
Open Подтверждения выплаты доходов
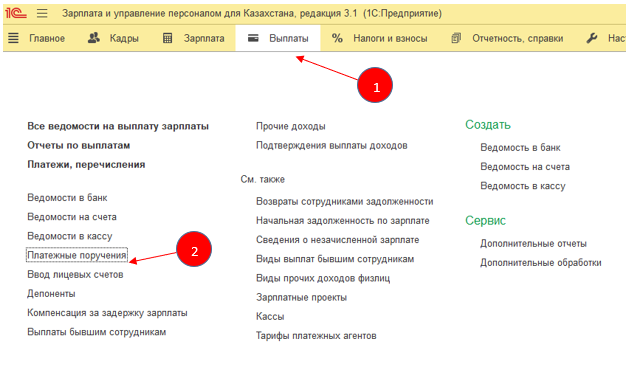pyautogui.click(x=332, y=145)
